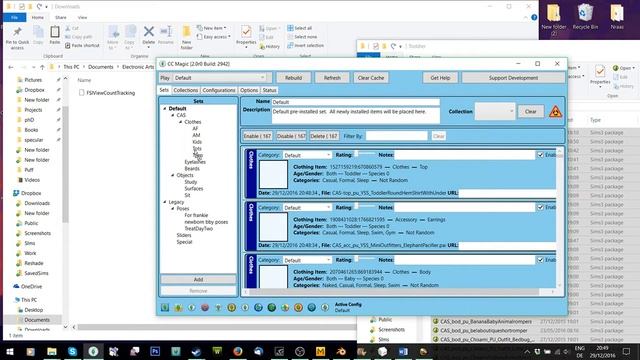This screenshot has height=360, width=640.
Task: Collapse the Objects tree node
Action: 173,175
